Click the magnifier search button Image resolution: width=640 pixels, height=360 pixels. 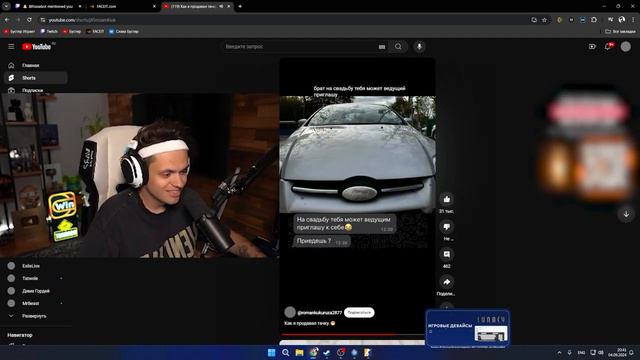click(x=398, y=47)
